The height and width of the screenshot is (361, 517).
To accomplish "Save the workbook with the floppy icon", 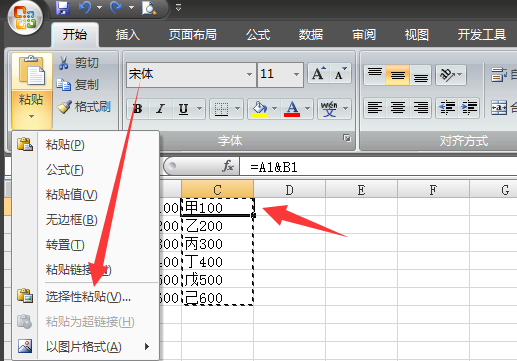I will 63,8.
